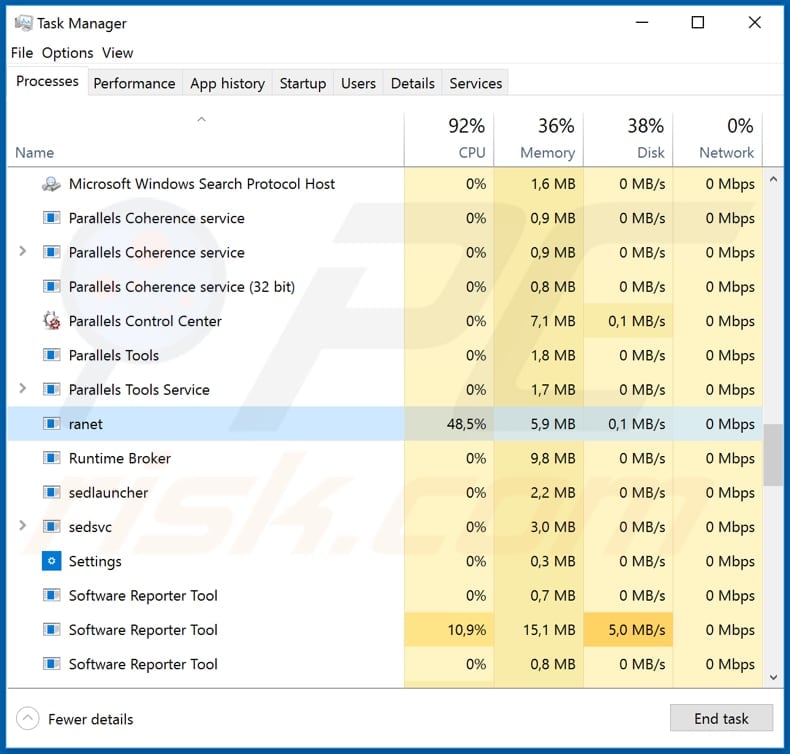
Task: Click the vertical scrollbar thumb
Action: (773, 454)
